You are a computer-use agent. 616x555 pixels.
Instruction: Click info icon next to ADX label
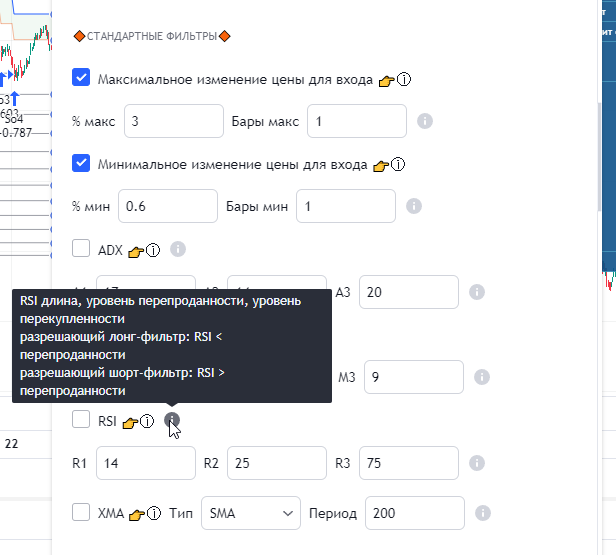(x=178, y=249)
